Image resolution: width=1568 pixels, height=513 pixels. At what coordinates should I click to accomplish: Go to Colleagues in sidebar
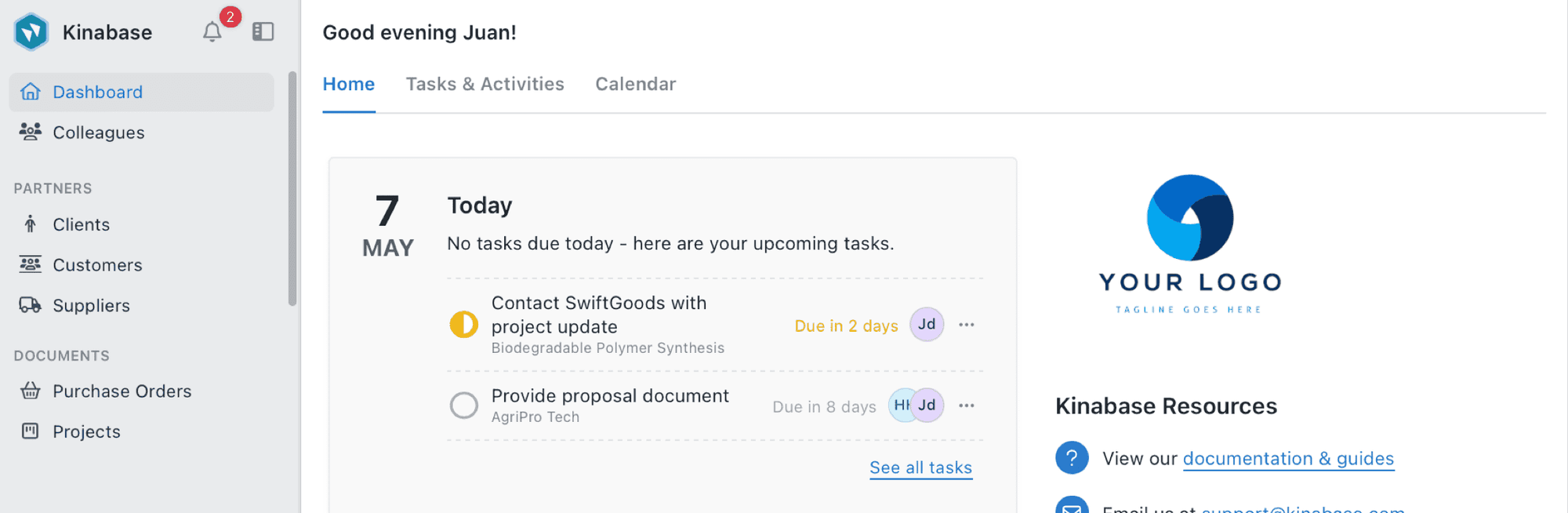98,133
